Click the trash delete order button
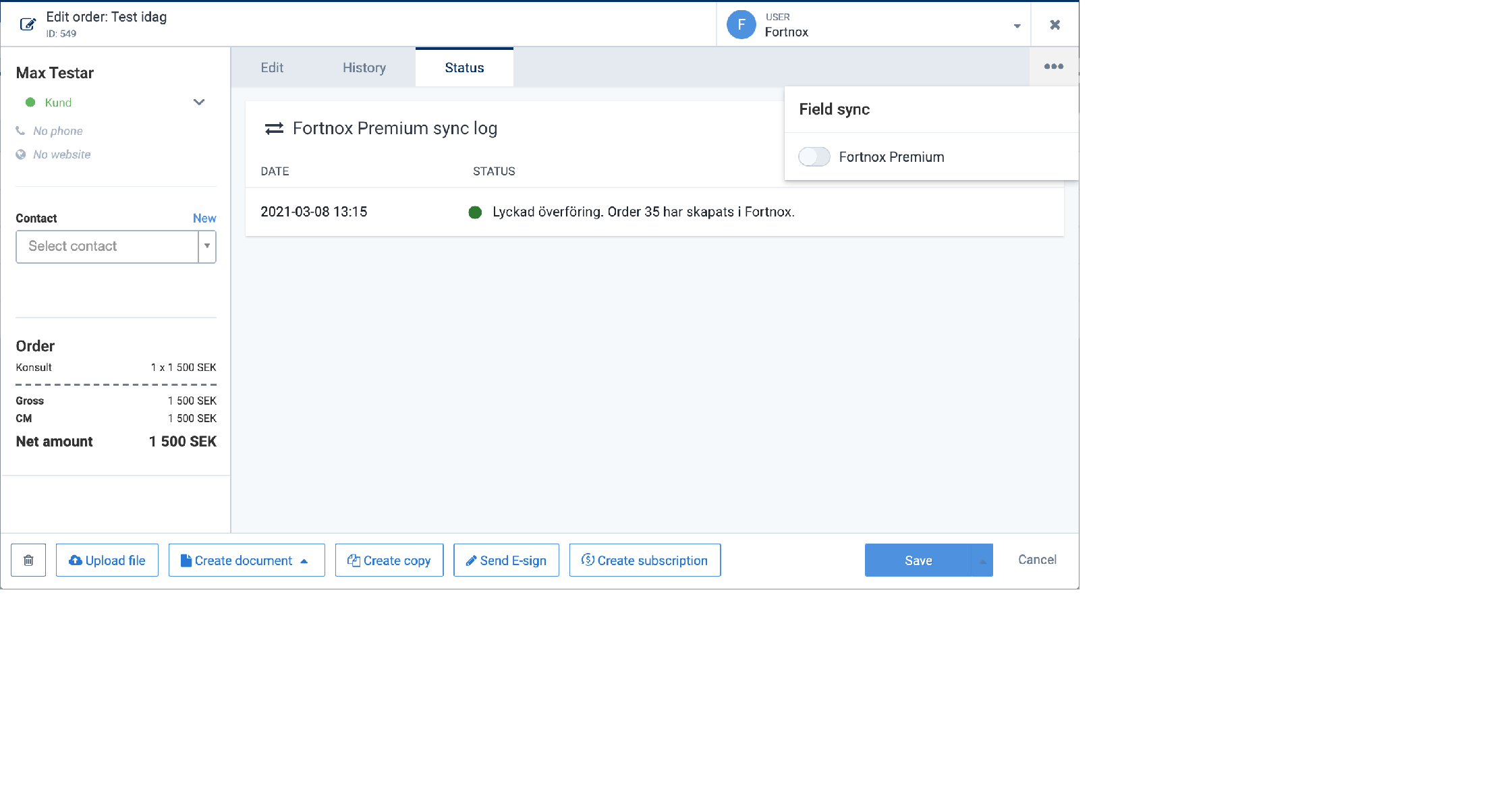The image size is (1487, 812). coord(28,560)
